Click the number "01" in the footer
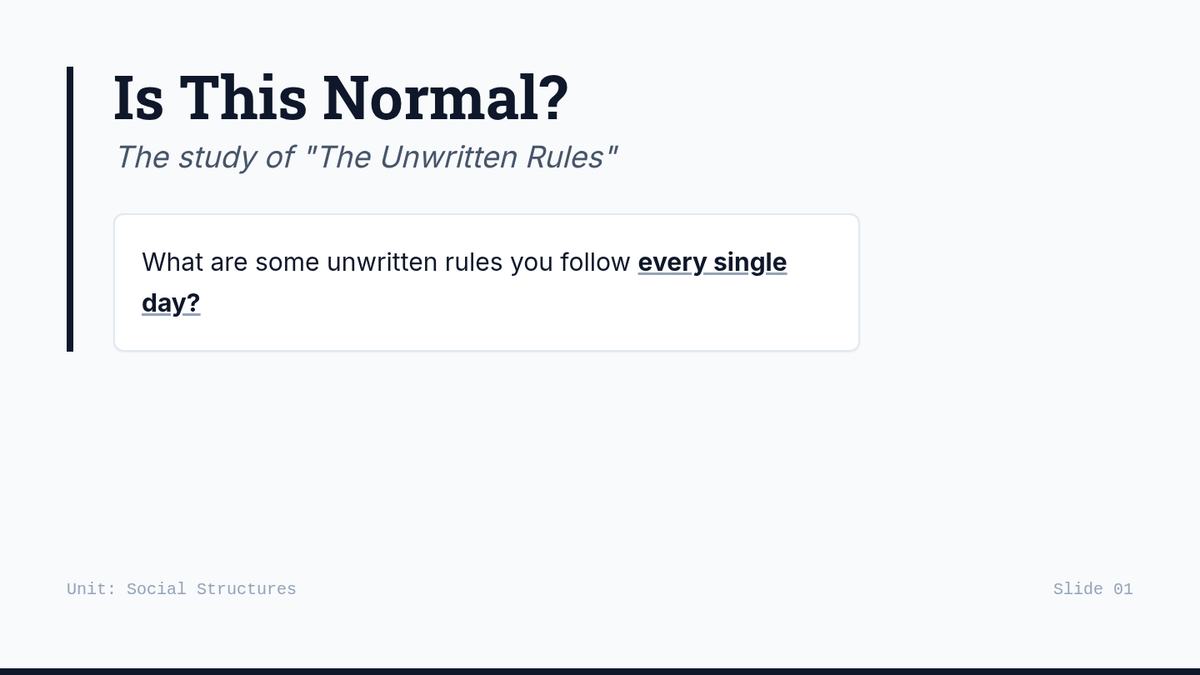 point(1123,589)
